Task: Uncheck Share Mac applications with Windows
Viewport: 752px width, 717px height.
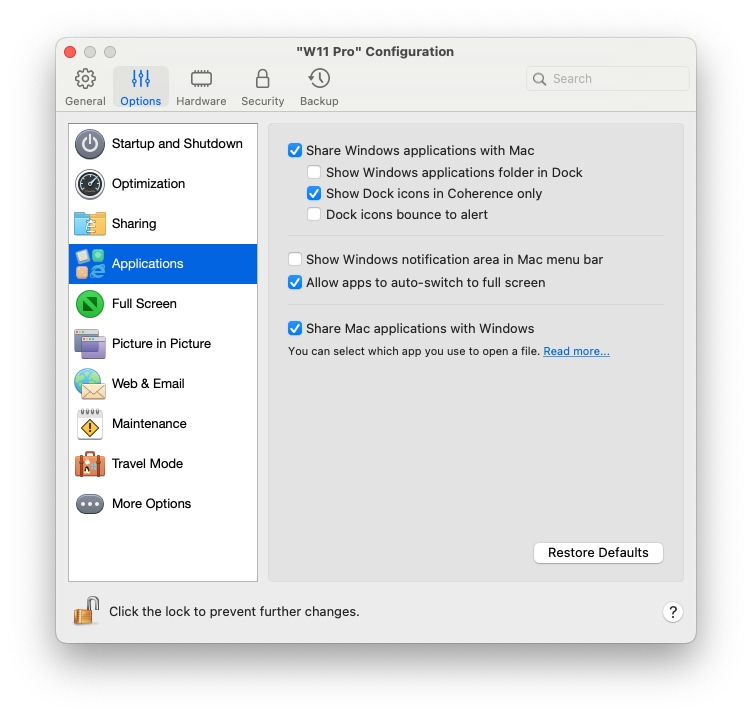Action: 295,329
